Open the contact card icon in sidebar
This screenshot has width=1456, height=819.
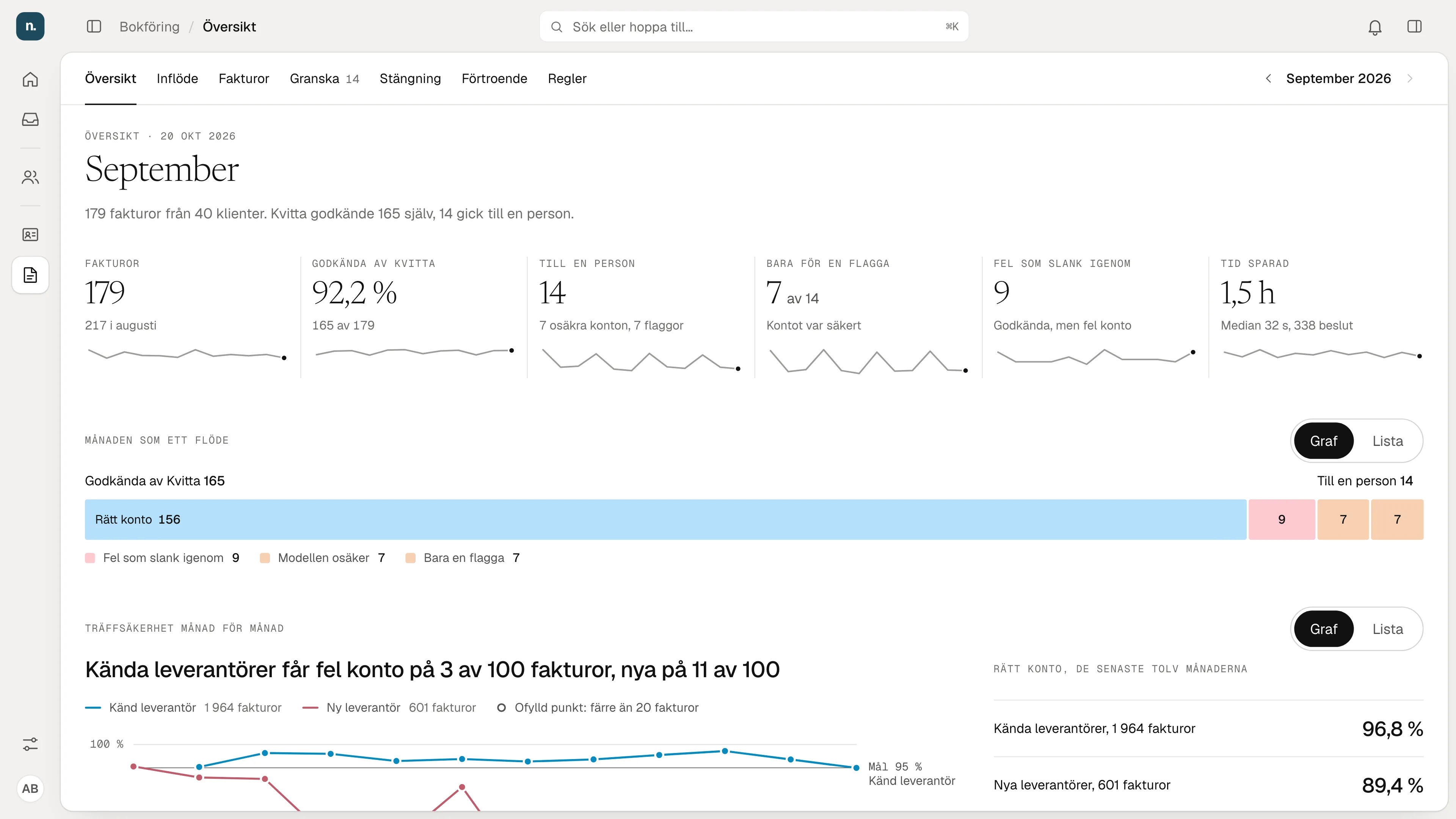pyautogui.click(x=30, y=235)
